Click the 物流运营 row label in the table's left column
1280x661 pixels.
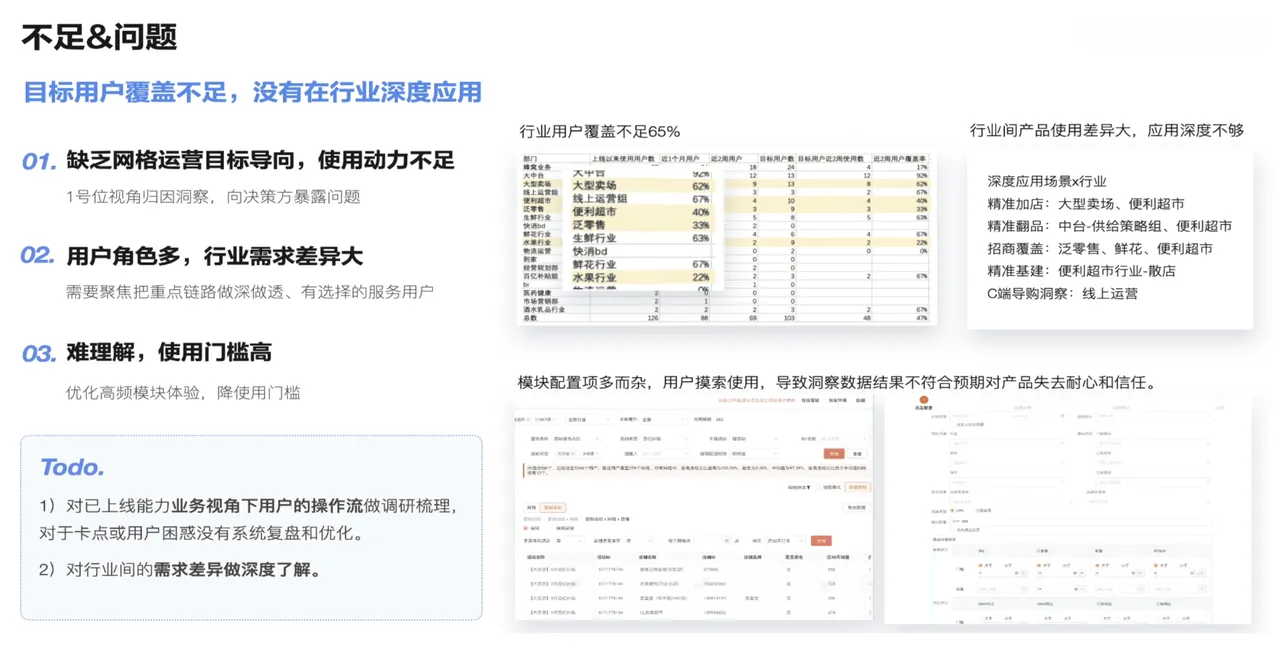point(537,250)
